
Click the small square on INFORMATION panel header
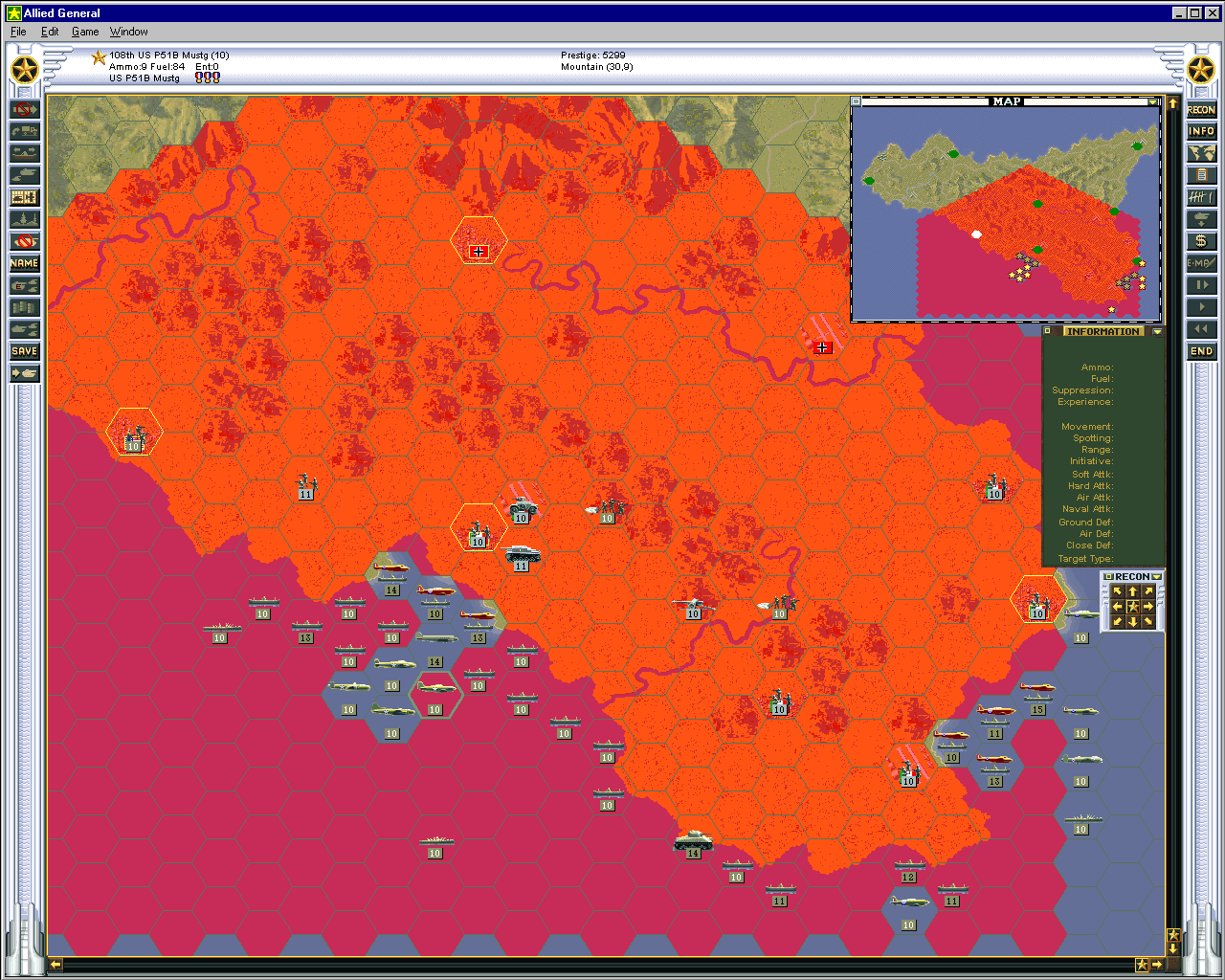point(1048,331)
